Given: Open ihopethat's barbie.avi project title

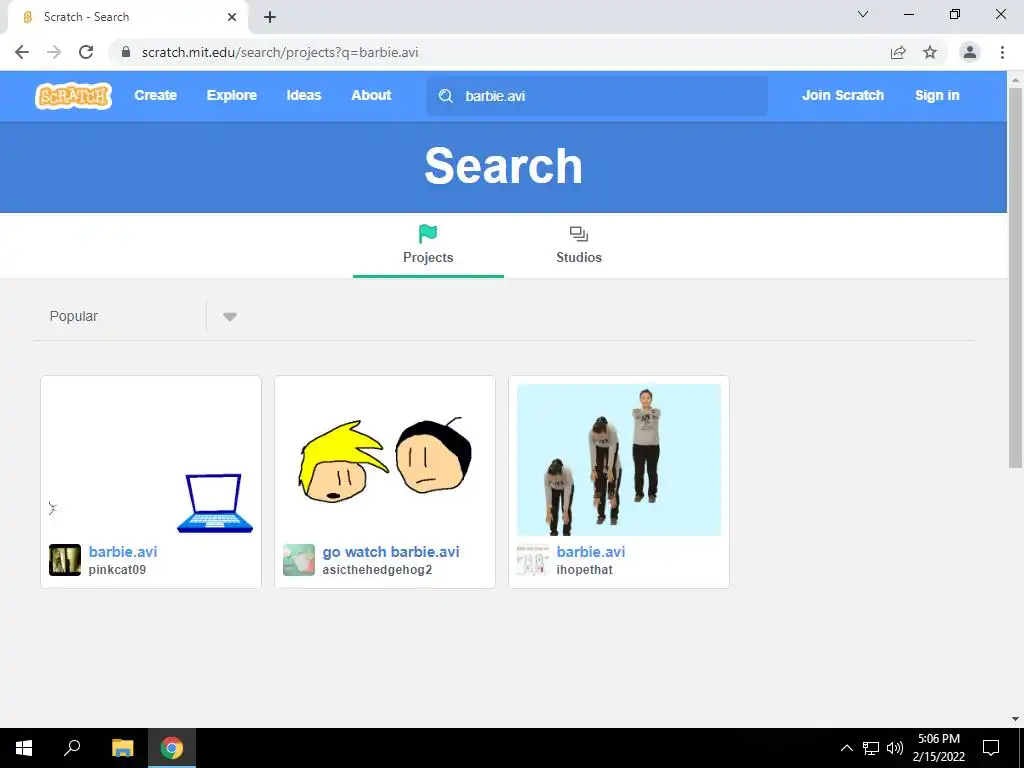Looking at the screenshot, I should [x=590, y=552].
